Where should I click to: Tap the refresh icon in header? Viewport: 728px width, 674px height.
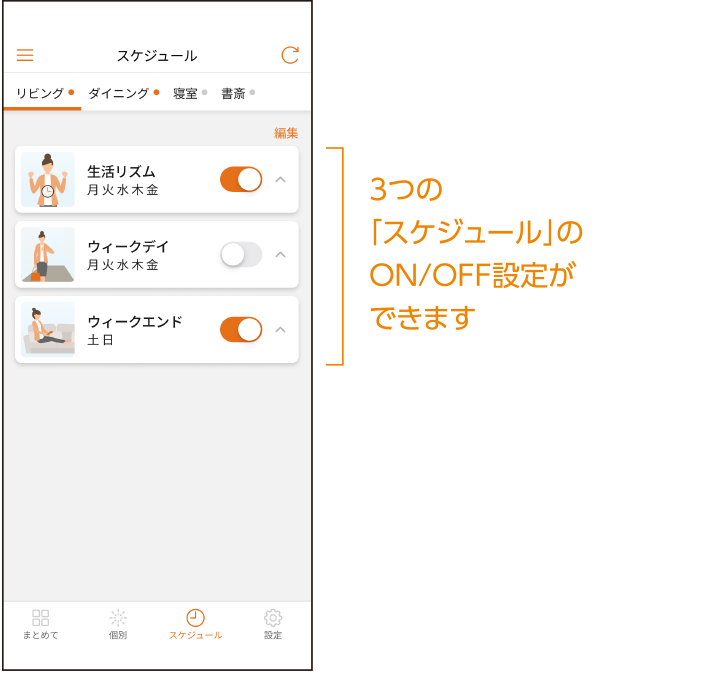pos(290,55)
